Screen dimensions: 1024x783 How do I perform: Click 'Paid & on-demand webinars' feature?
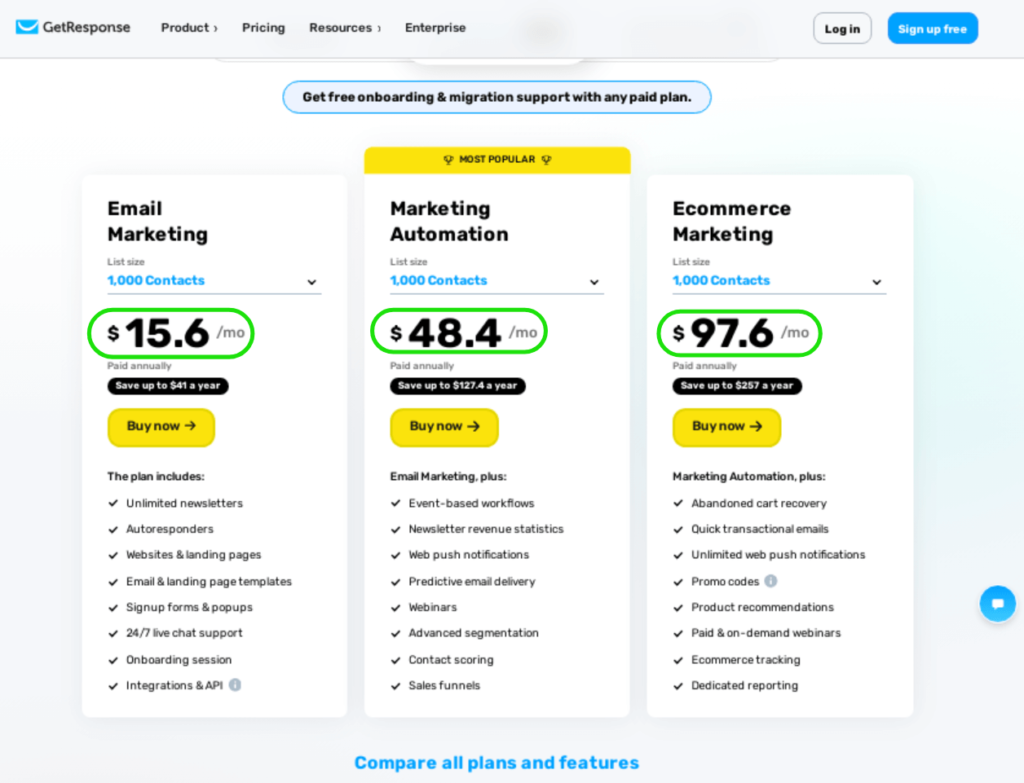[x=766, y=633]
